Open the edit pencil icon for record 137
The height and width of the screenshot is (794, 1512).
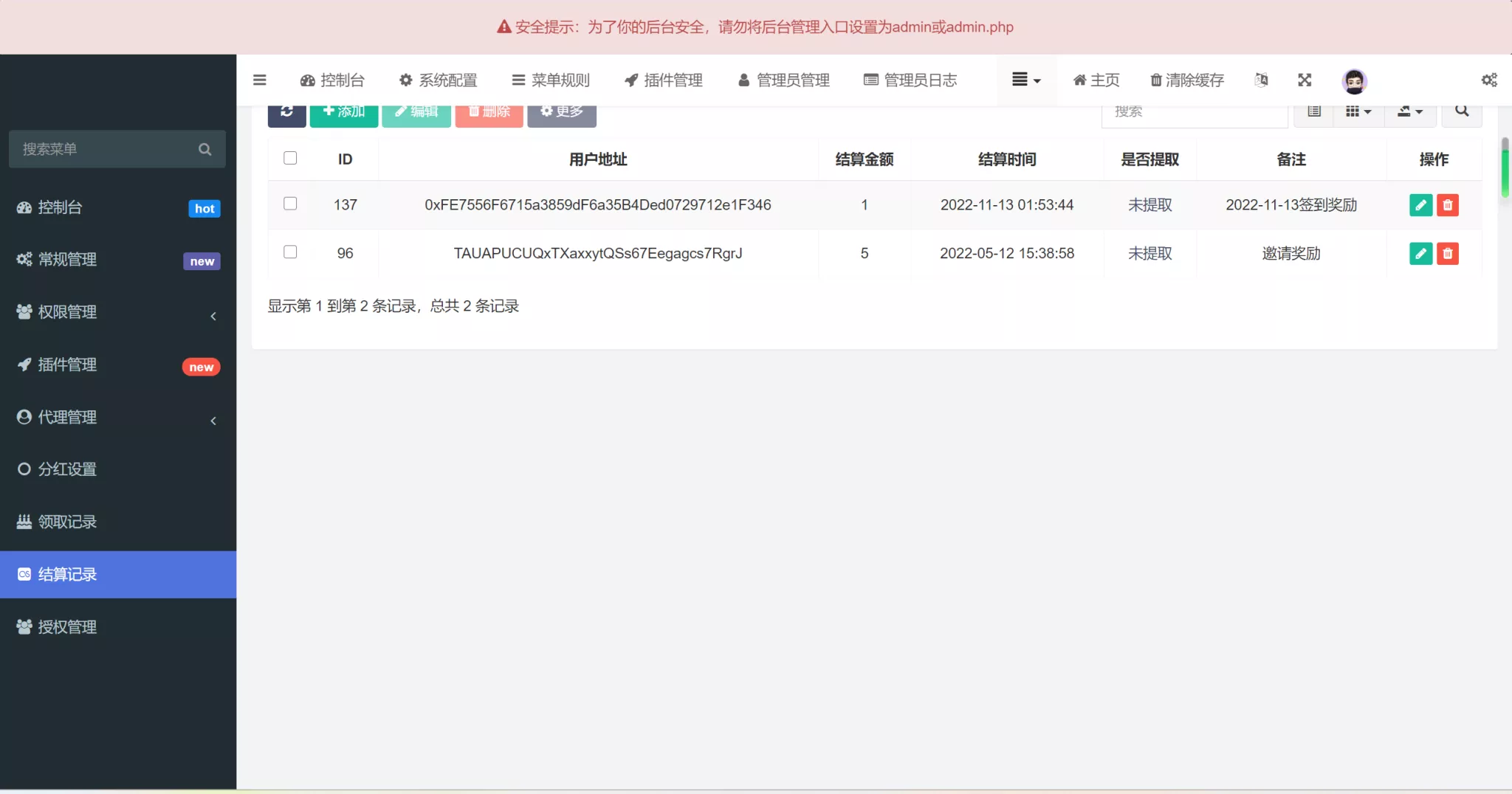coord(1420,205)
